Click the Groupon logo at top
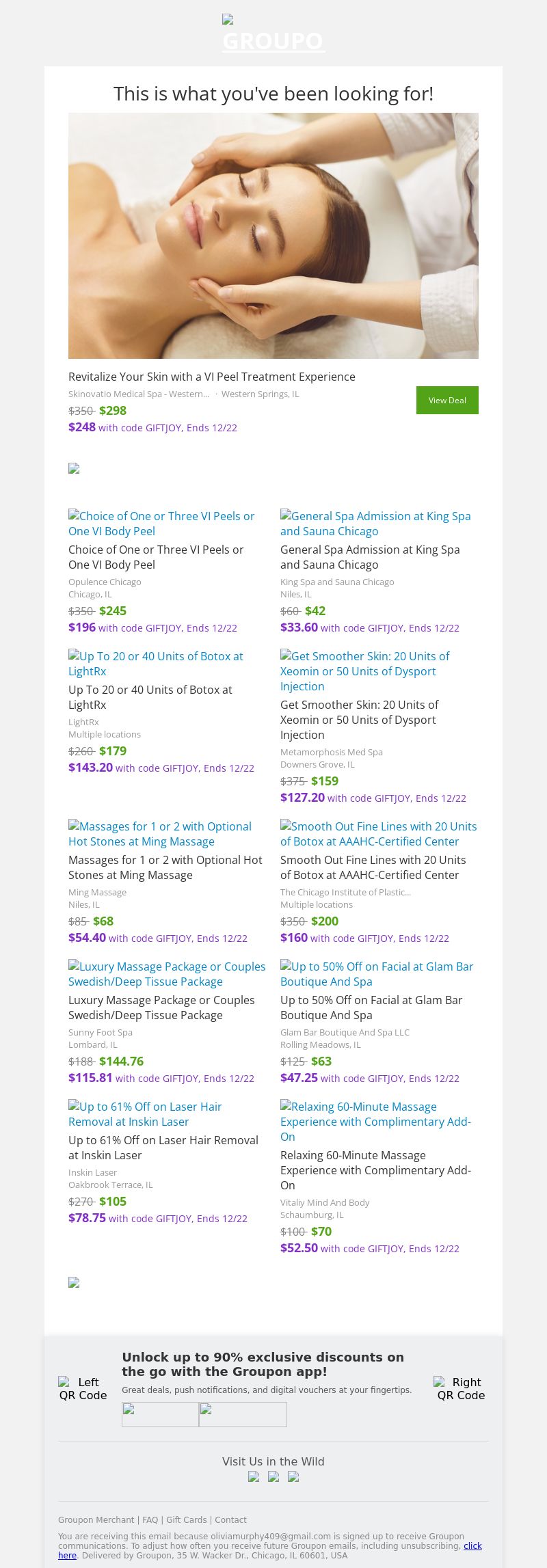Image resolution: width=547 pixels, height=1568 pixels. (273, 34)
